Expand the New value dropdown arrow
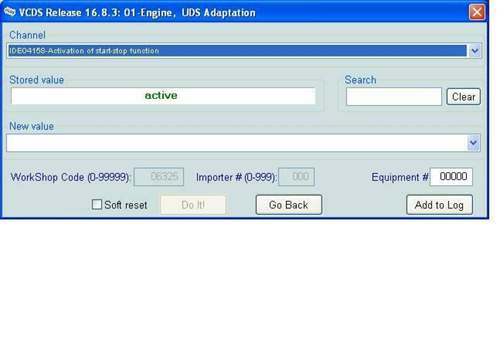Screen dimensions: 500x360 [x=473, y=143]
